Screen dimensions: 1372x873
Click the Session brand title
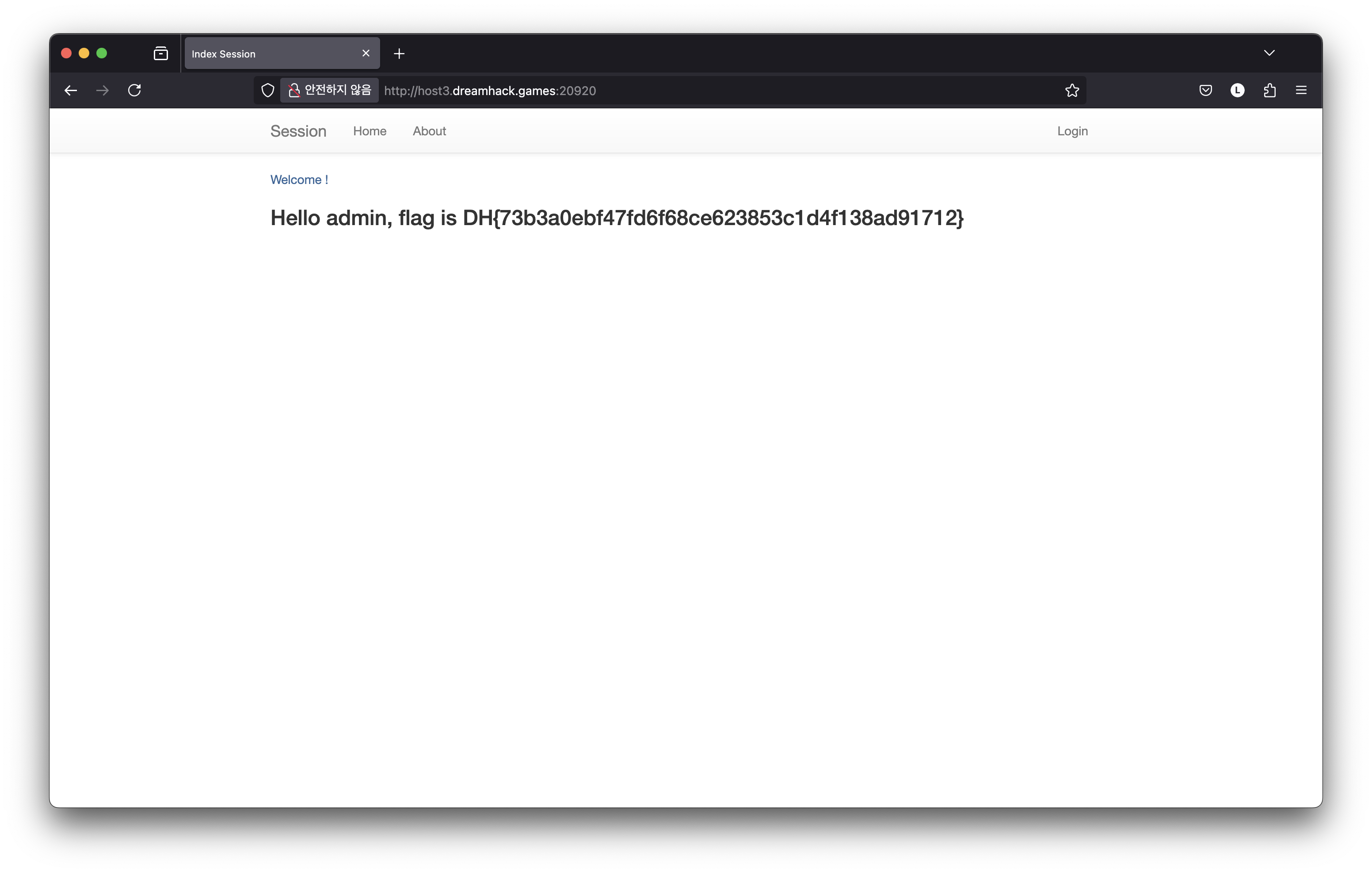pos(298,131)
